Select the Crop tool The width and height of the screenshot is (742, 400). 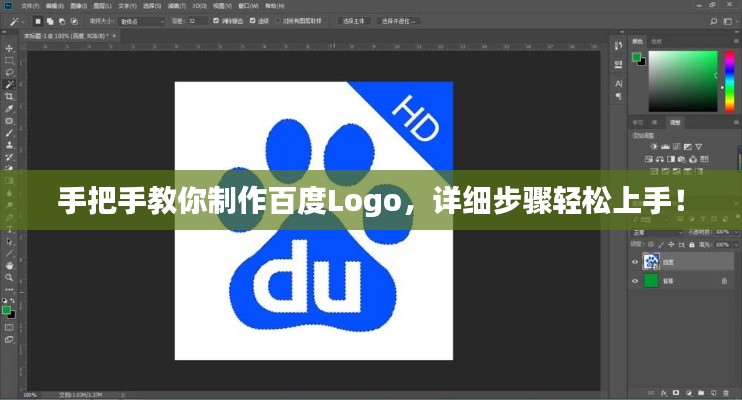pos(9,96)
